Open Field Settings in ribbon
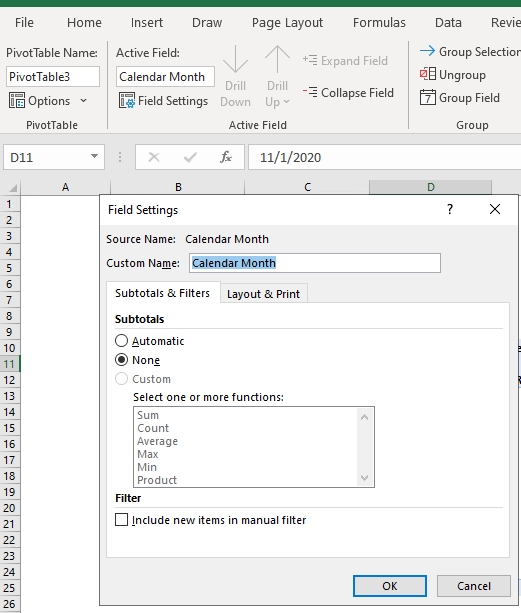This screenshot has height=613, width=521. pyautogui.click(x=163, y=101)
